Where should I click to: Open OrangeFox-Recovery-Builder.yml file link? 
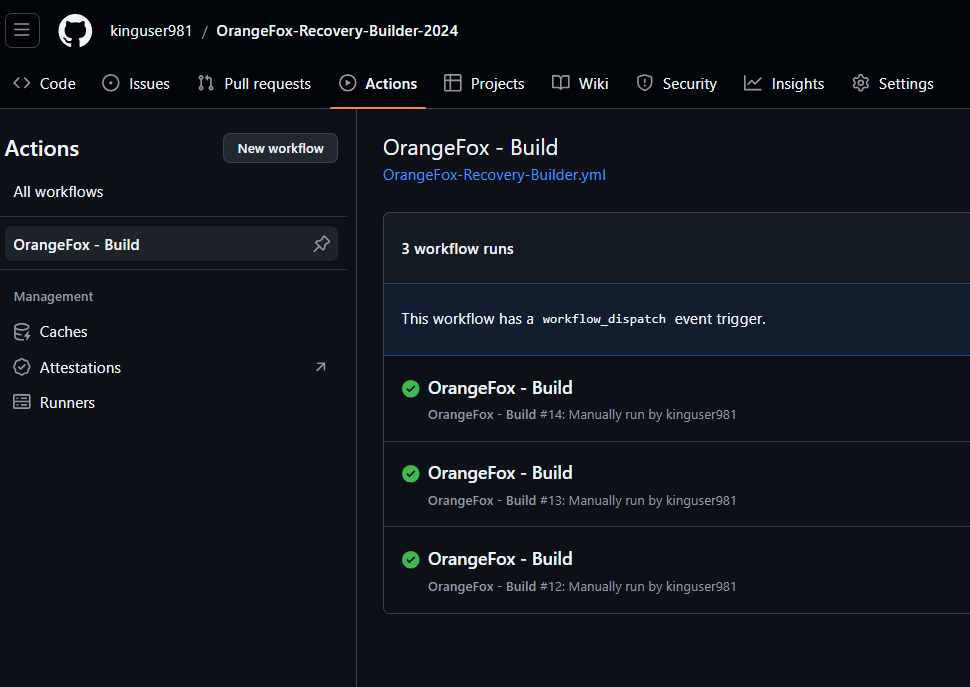pos(494,175)
